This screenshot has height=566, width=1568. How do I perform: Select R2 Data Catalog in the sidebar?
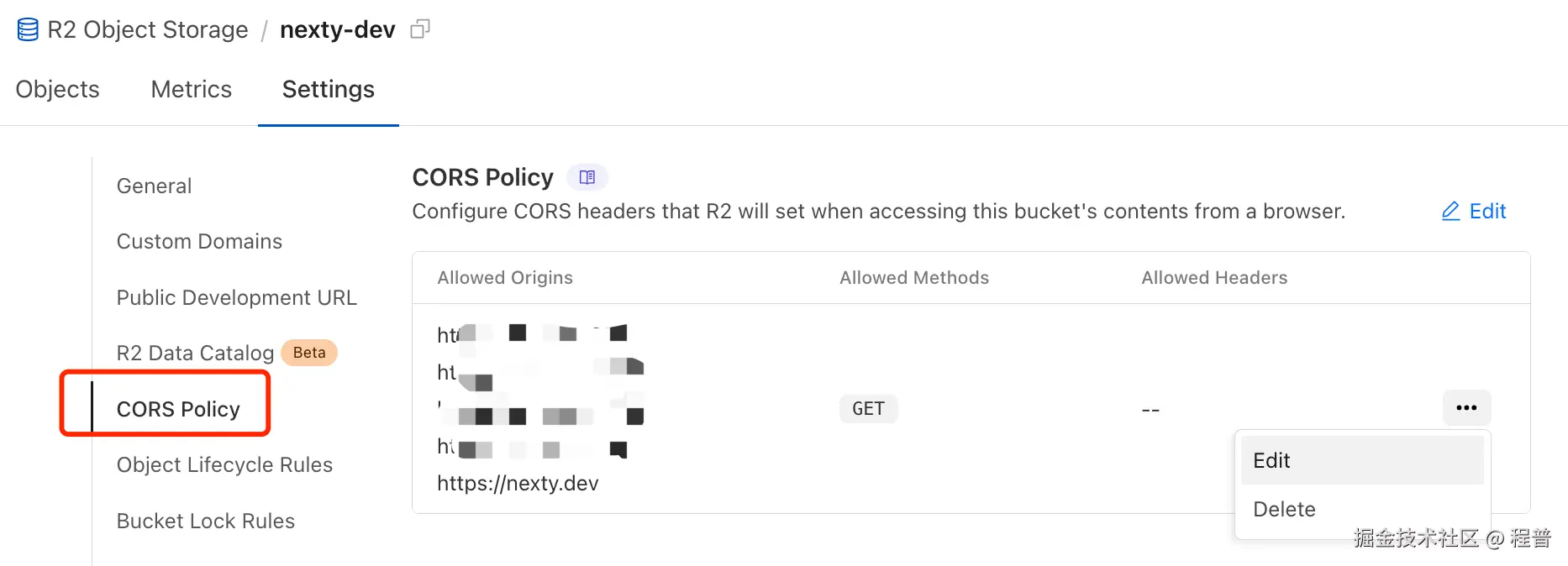click(x=194, y=353)
